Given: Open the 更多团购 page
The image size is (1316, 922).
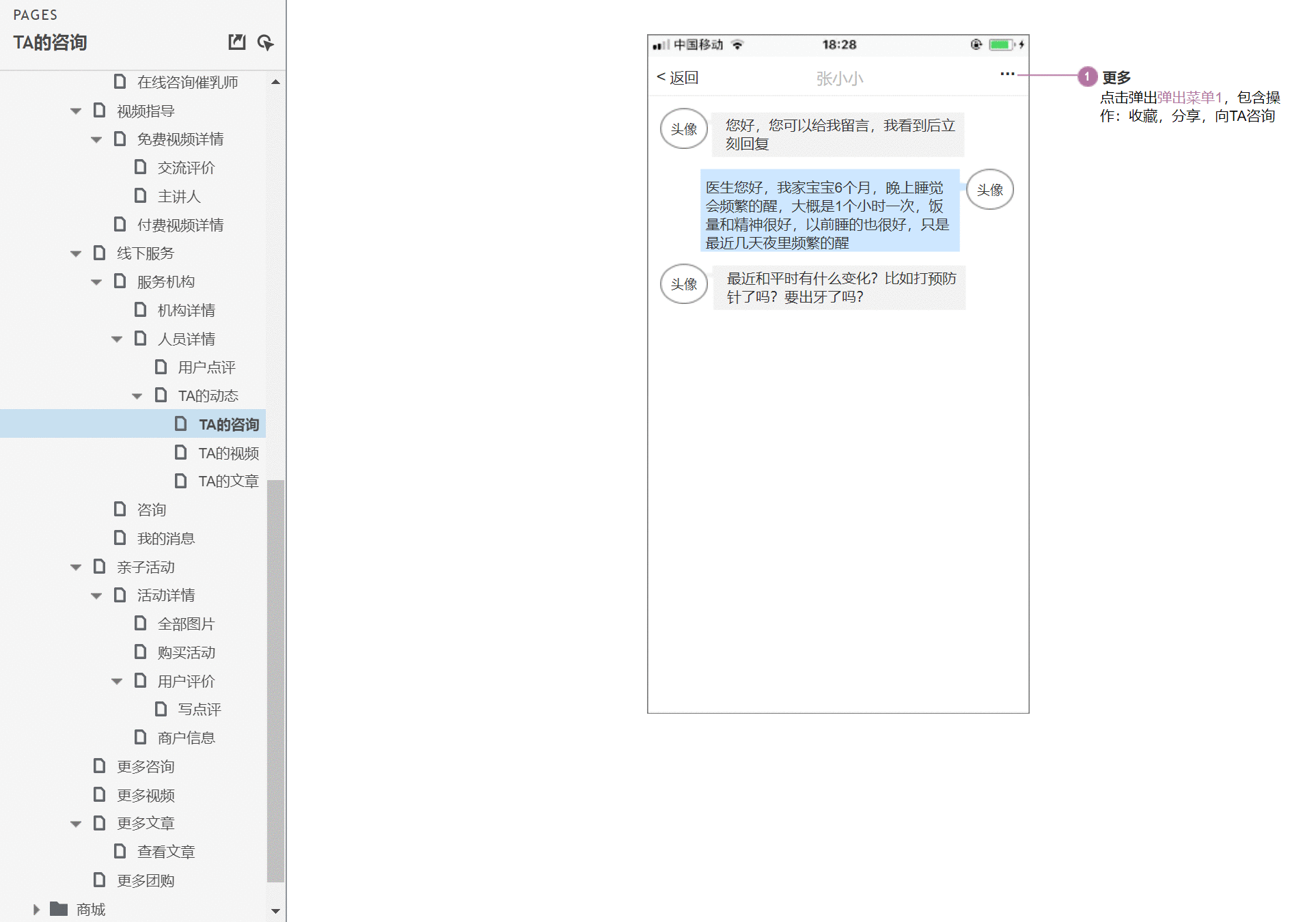Looking at the screenshot, I should (x=145, y=880).
